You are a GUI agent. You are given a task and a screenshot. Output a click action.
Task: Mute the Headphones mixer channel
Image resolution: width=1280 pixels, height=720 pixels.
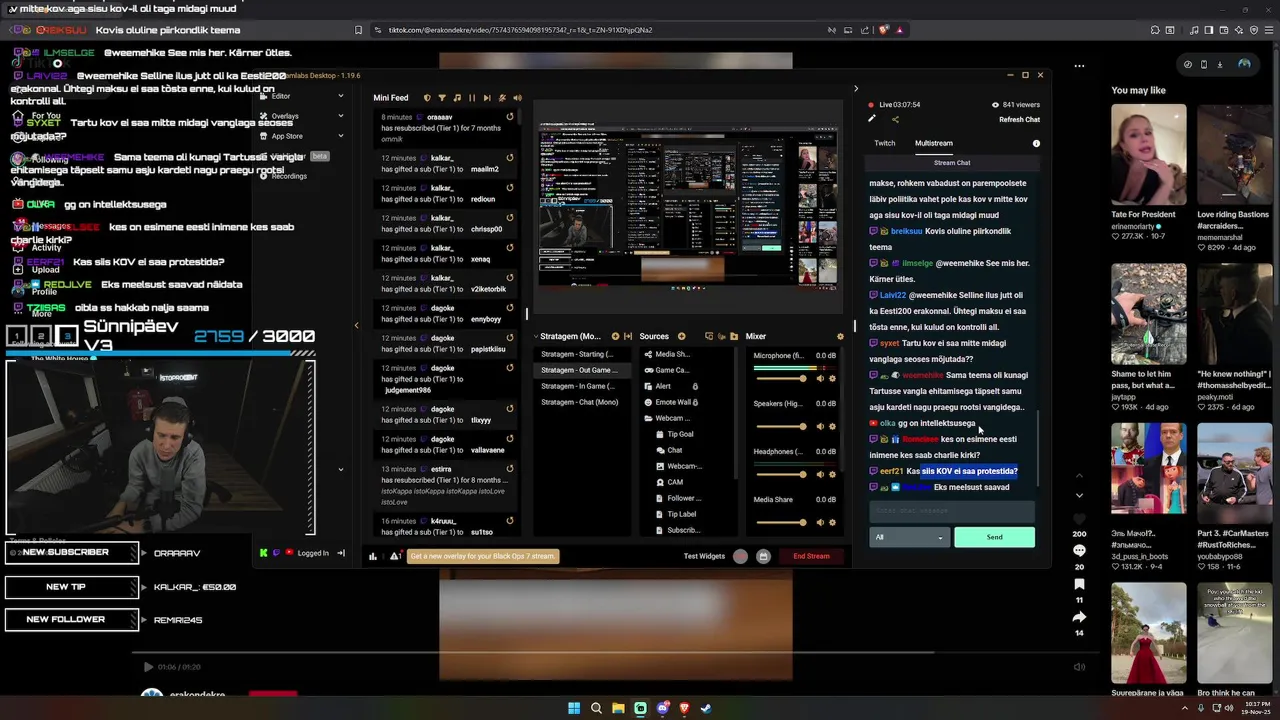pyautogui.click(x=820, y=474)
